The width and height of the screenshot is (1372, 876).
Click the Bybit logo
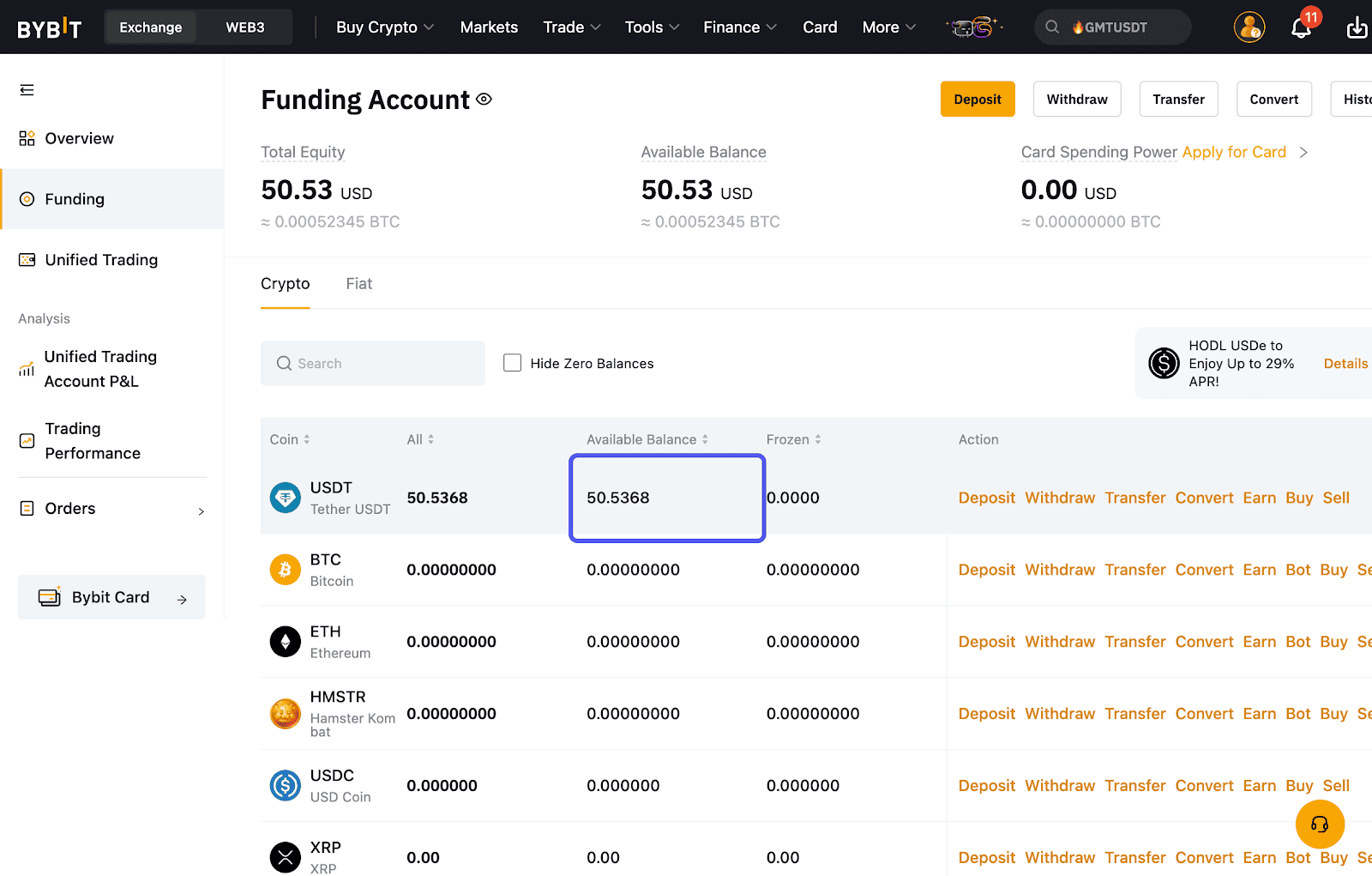pyautogui.click(x=49, y=27)
